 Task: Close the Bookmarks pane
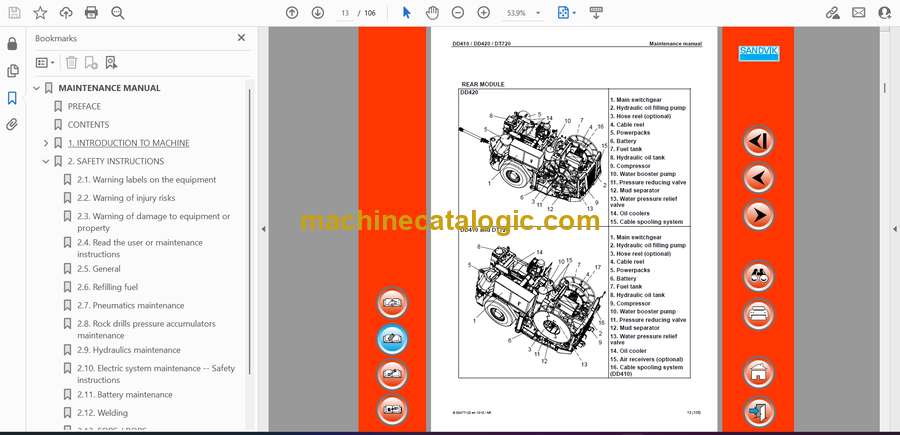tap(241, 38)
